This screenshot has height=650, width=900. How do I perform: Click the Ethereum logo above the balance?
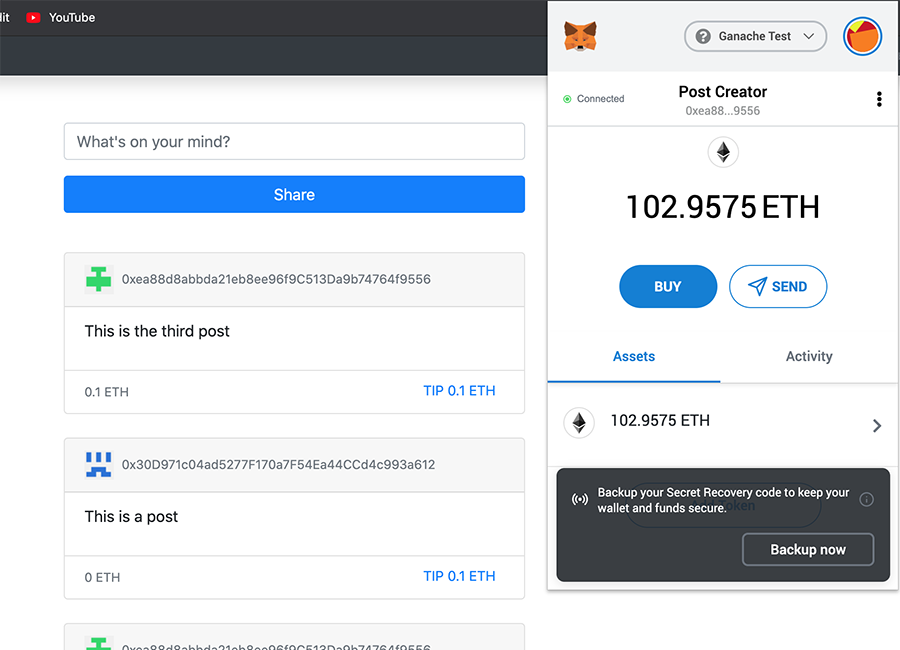click(723, 152)
